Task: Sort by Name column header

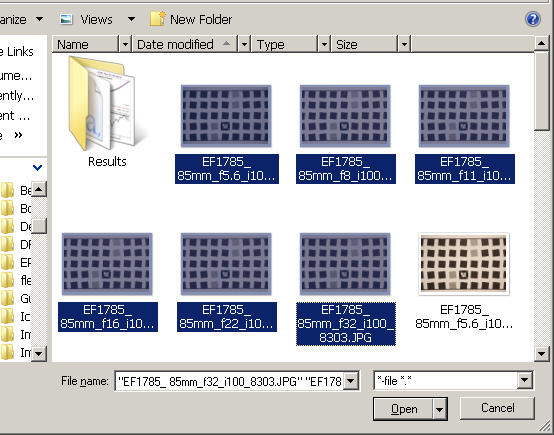Action: tap(86, 45)
